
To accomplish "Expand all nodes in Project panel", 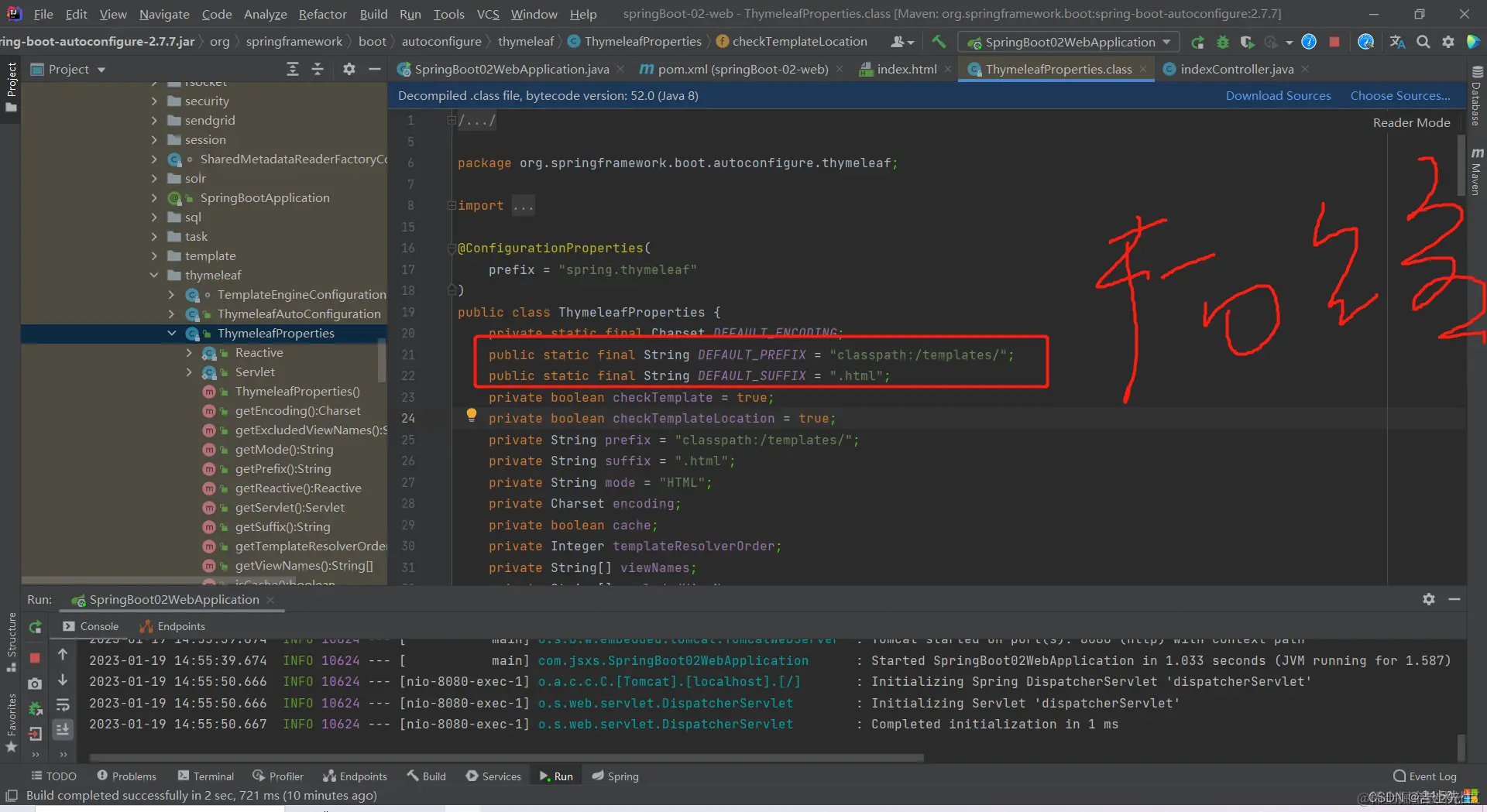I will click(293, 70).
